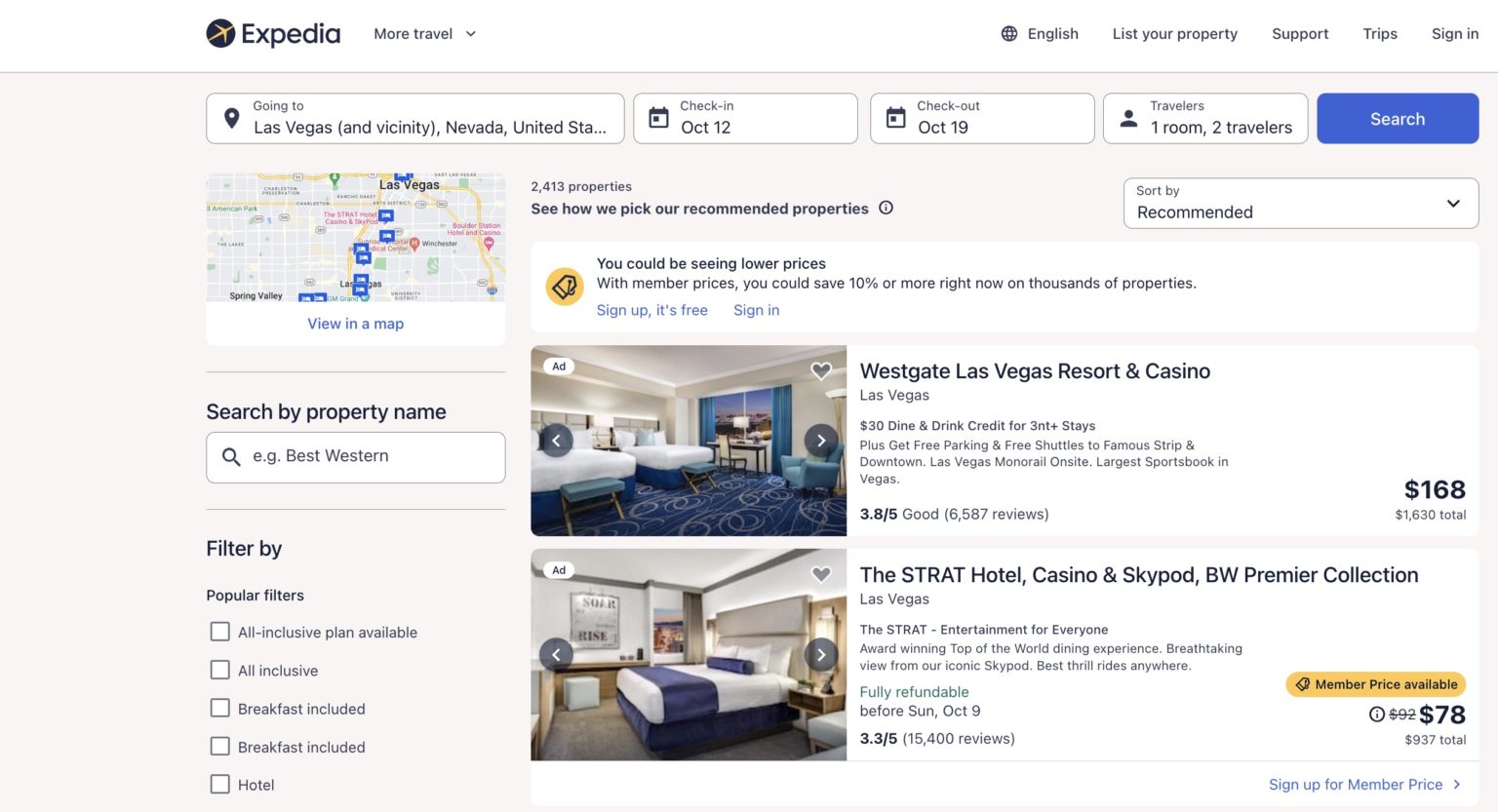The width and height of the screenshot is (1498, 812).
Task: Open the Trips menu item
Action: tap(1380, 33)
